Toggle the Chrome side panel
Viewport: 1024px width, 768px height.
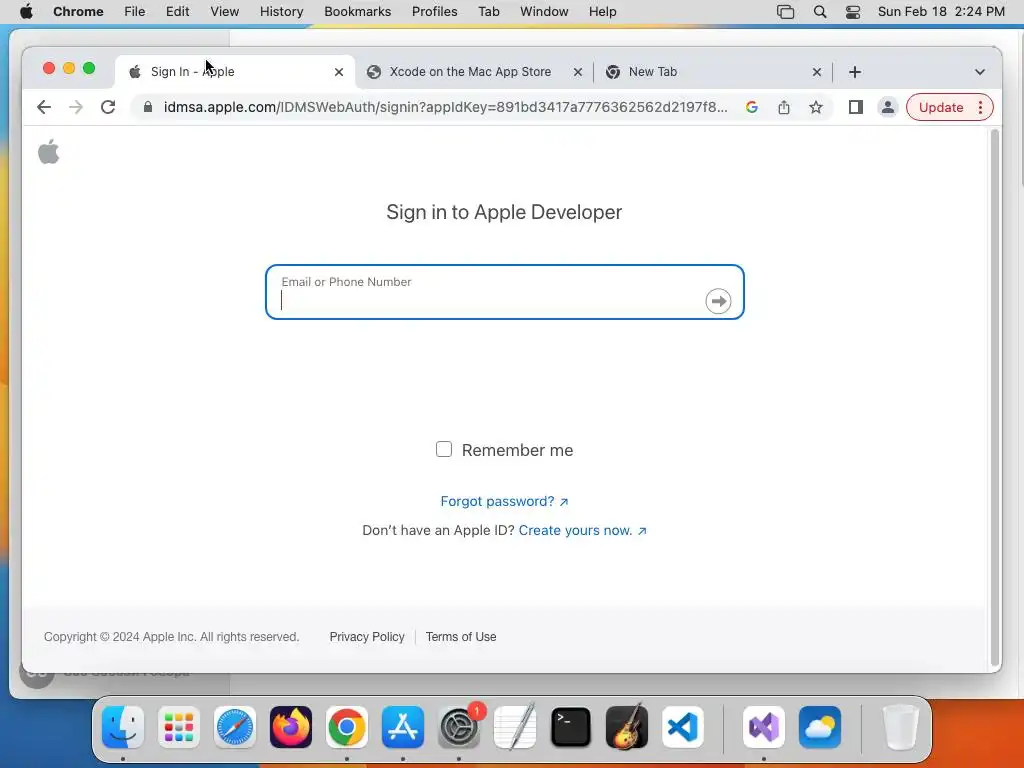coord(856,107)
